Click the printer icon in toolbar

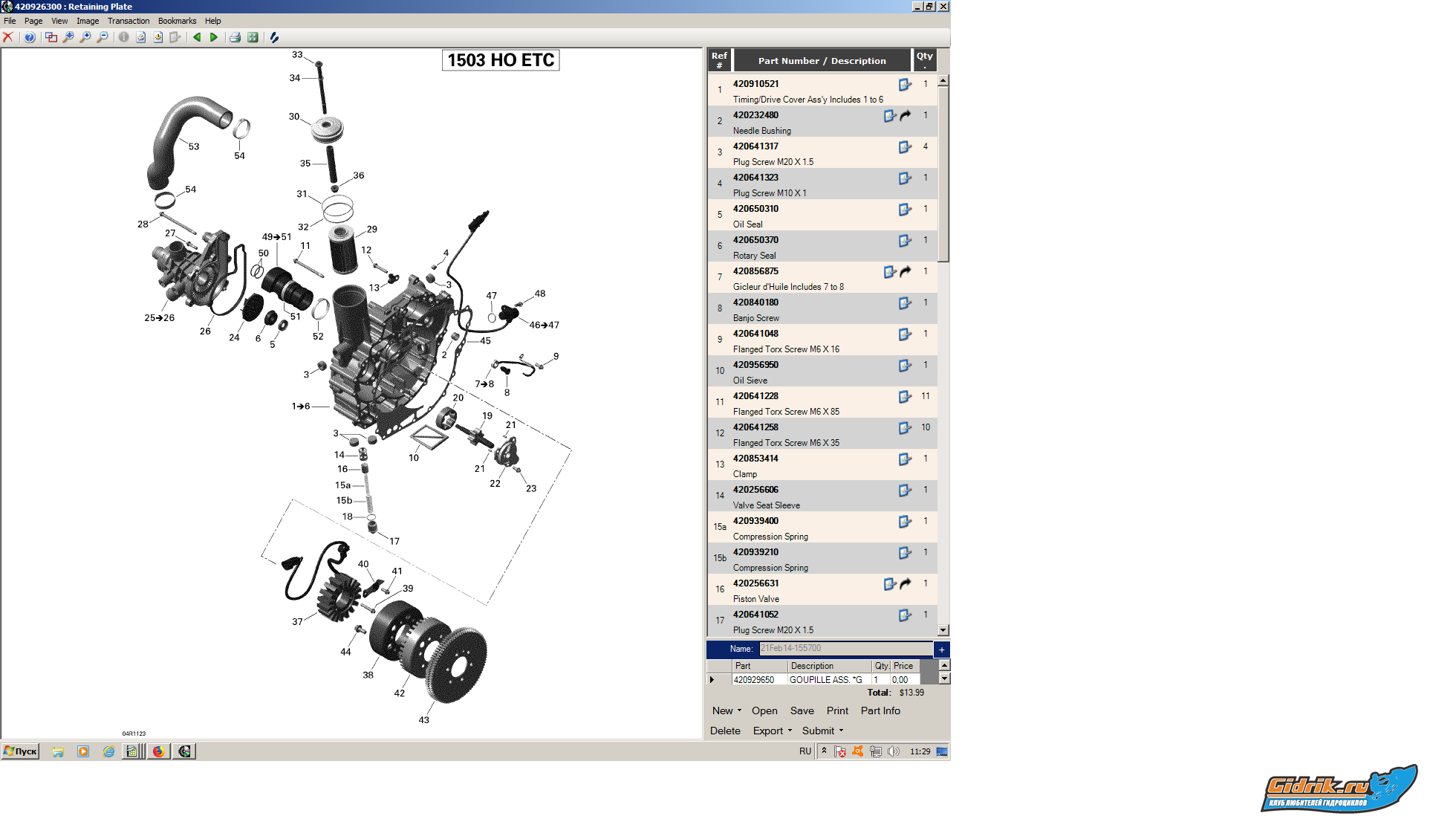(235, 37)
